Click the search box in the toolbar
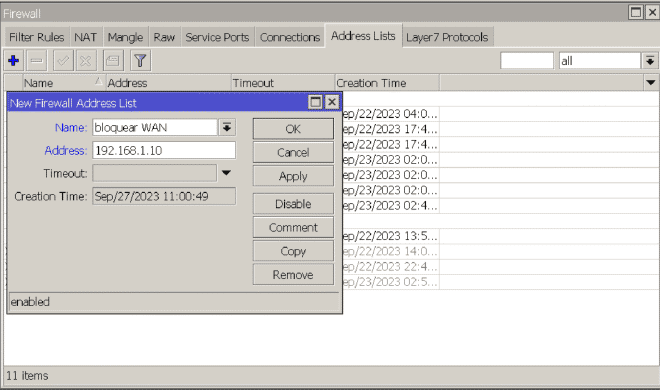This screenshot has width=660, height=390. pyautogui.click(x=527, y=61)
